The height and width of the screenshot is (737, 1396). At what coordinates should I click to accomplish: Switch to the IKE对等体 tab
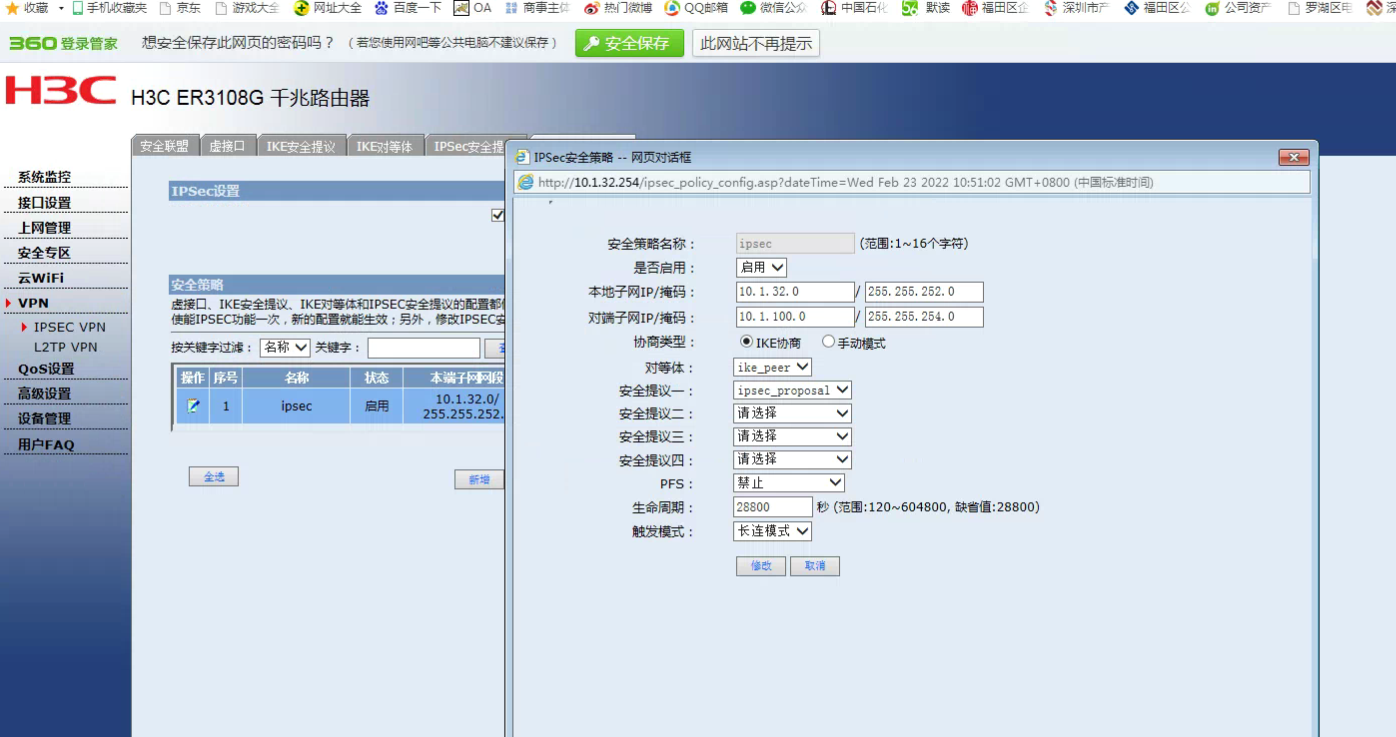pyautogui.click(x=385, y=146)
